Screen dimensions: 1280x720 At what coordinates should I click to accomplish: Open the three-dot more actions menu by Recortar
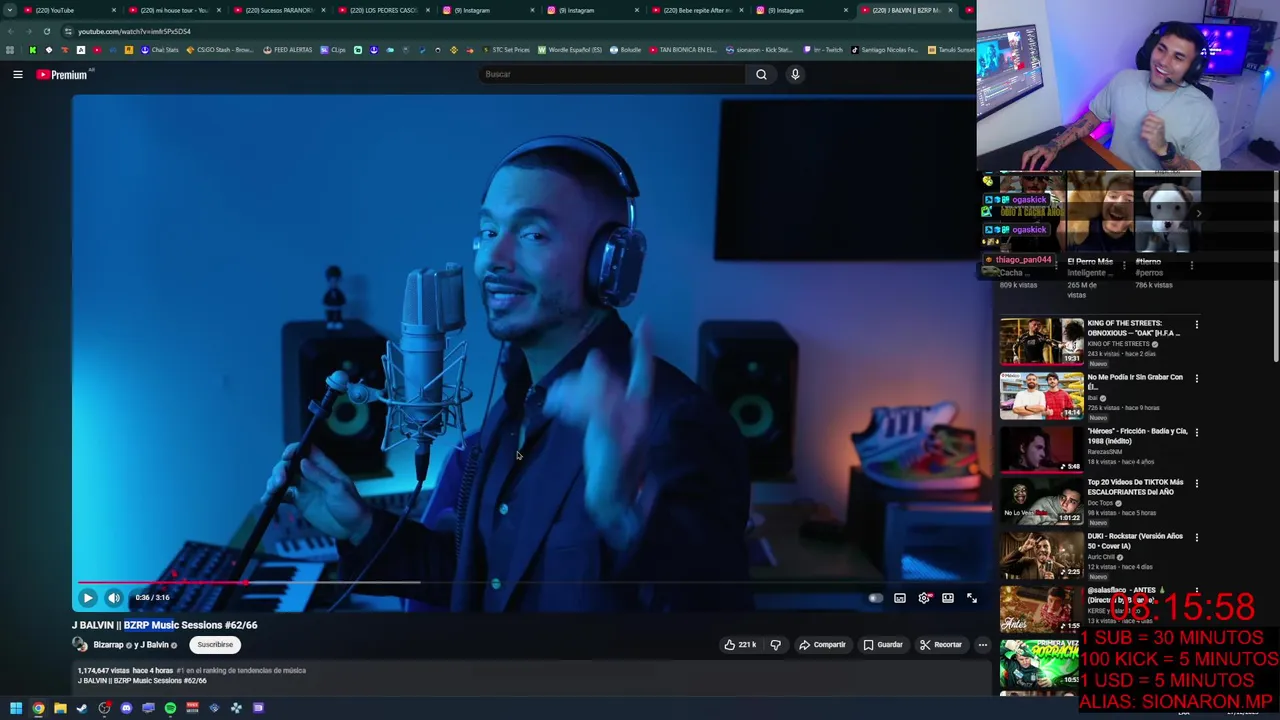pos(983,645)
